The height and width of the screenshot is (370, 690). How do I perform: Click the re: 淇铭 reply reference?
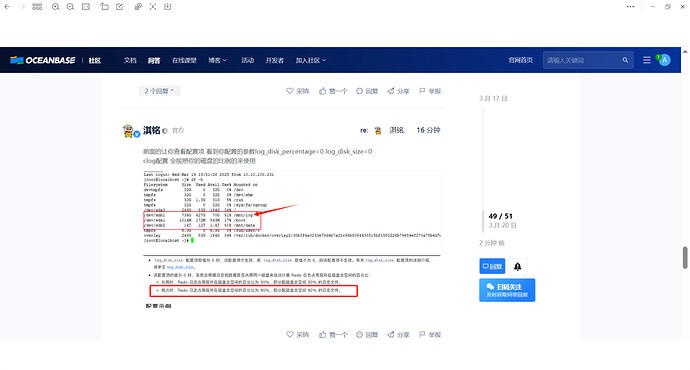tap(382, 130)
